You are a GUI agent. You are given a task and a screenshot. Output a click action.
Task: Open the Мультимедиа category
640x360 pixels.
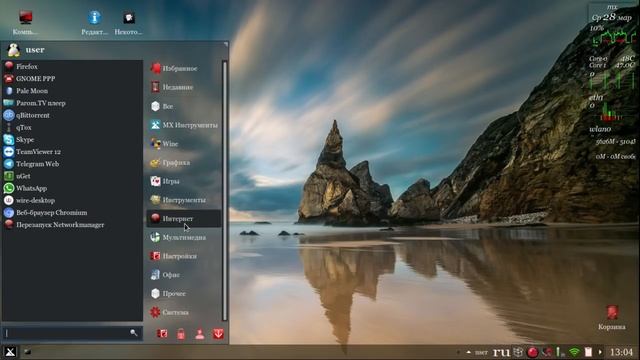point(184,238)
